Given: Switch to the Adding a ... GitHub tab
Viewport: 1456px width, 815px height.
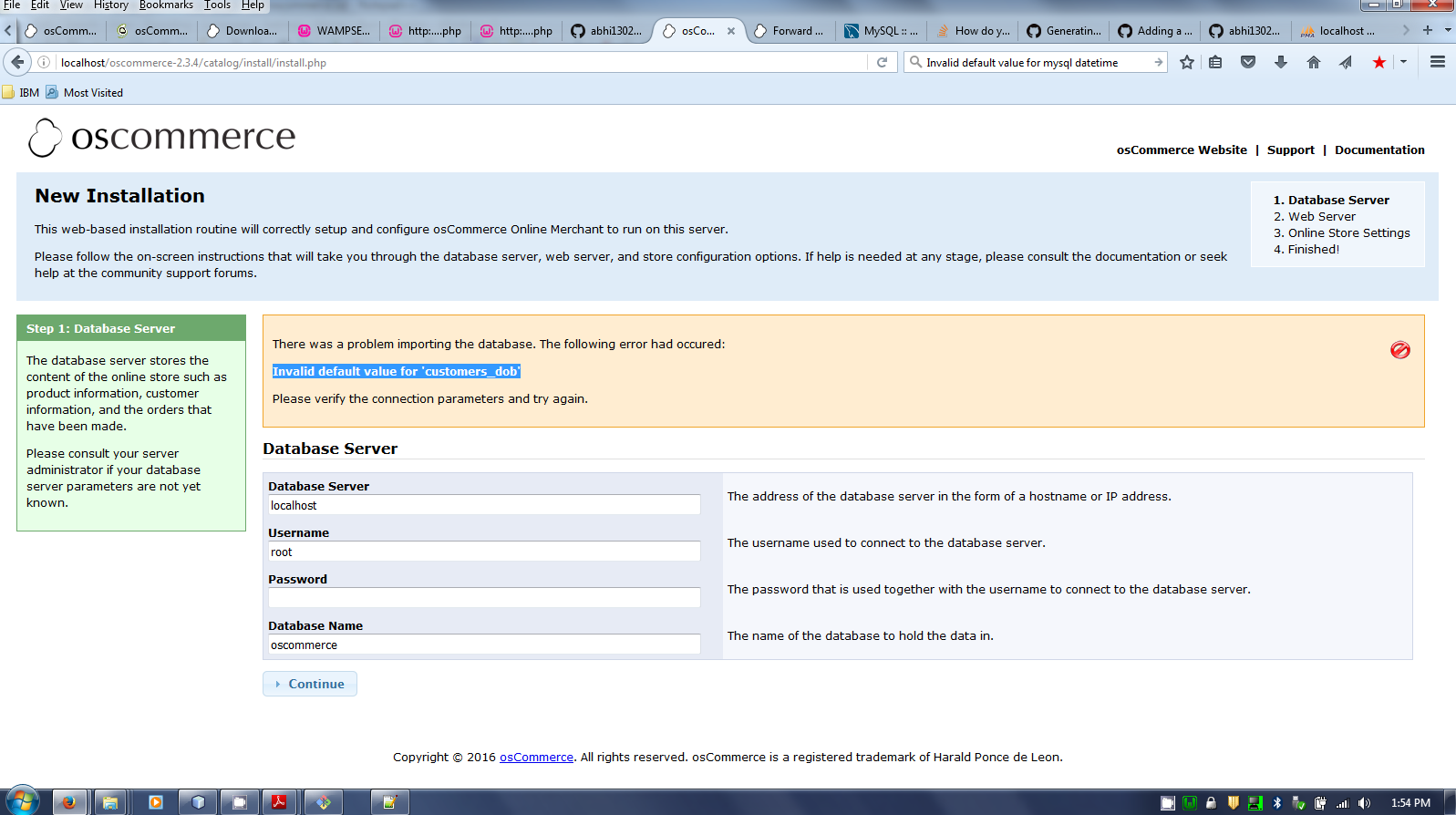Looking at the screenshot, I should coord(1154,31).
